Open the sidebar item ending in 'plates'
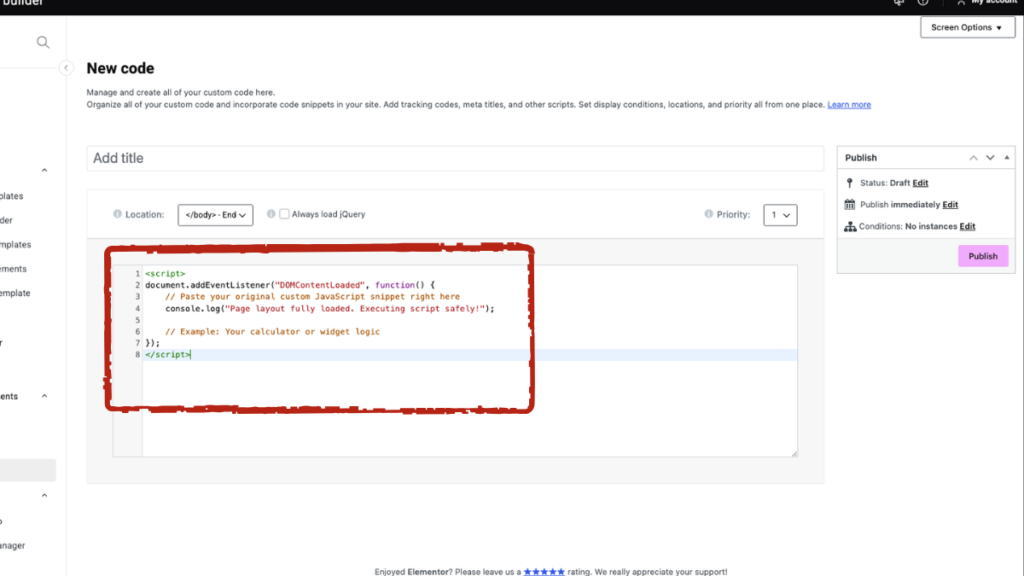Screen dimensions: 1024x576 pyautogui.click(x=12, y=196)
